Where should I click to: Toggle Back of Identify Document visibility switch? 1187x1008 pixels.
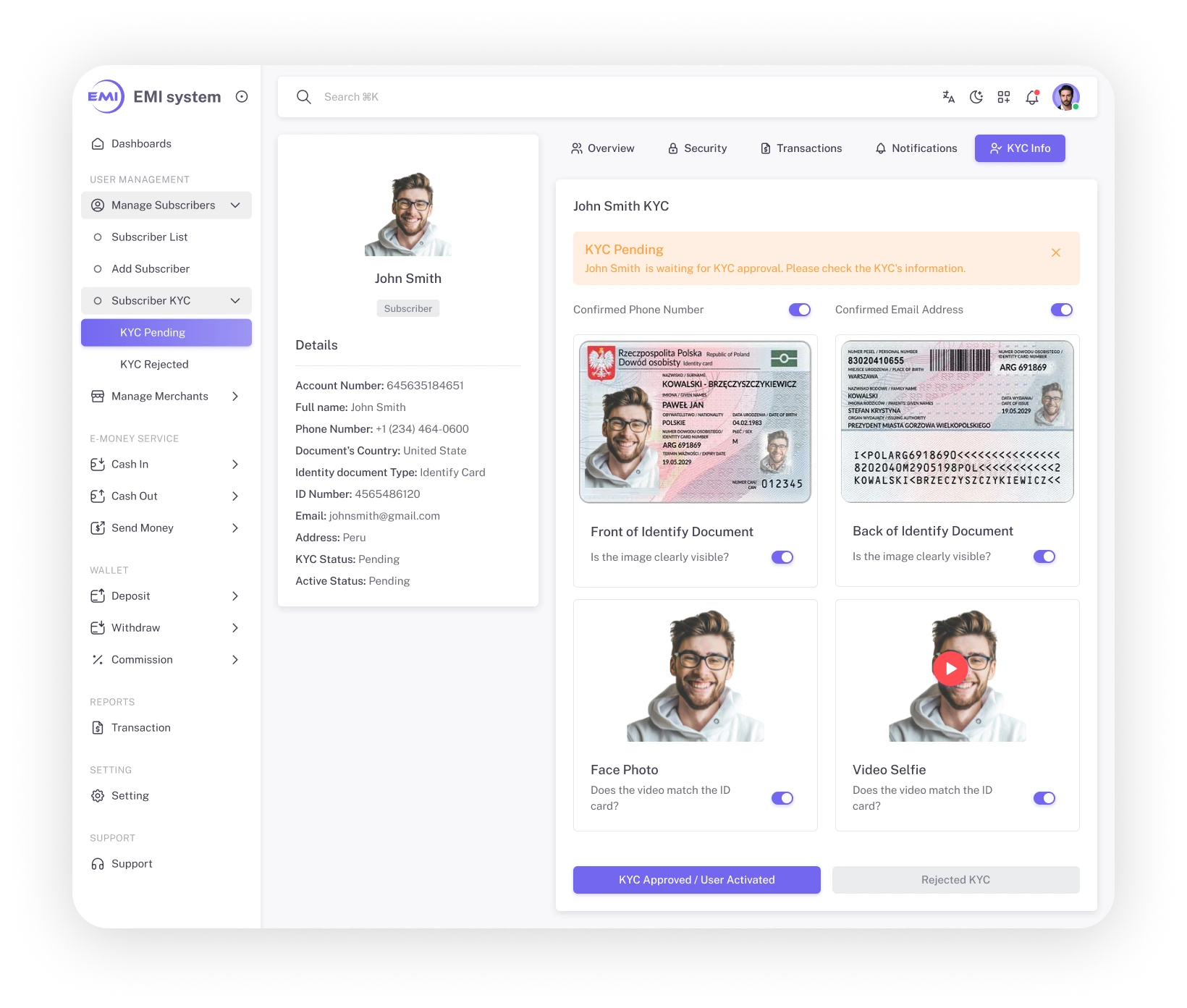[1044, 556]
